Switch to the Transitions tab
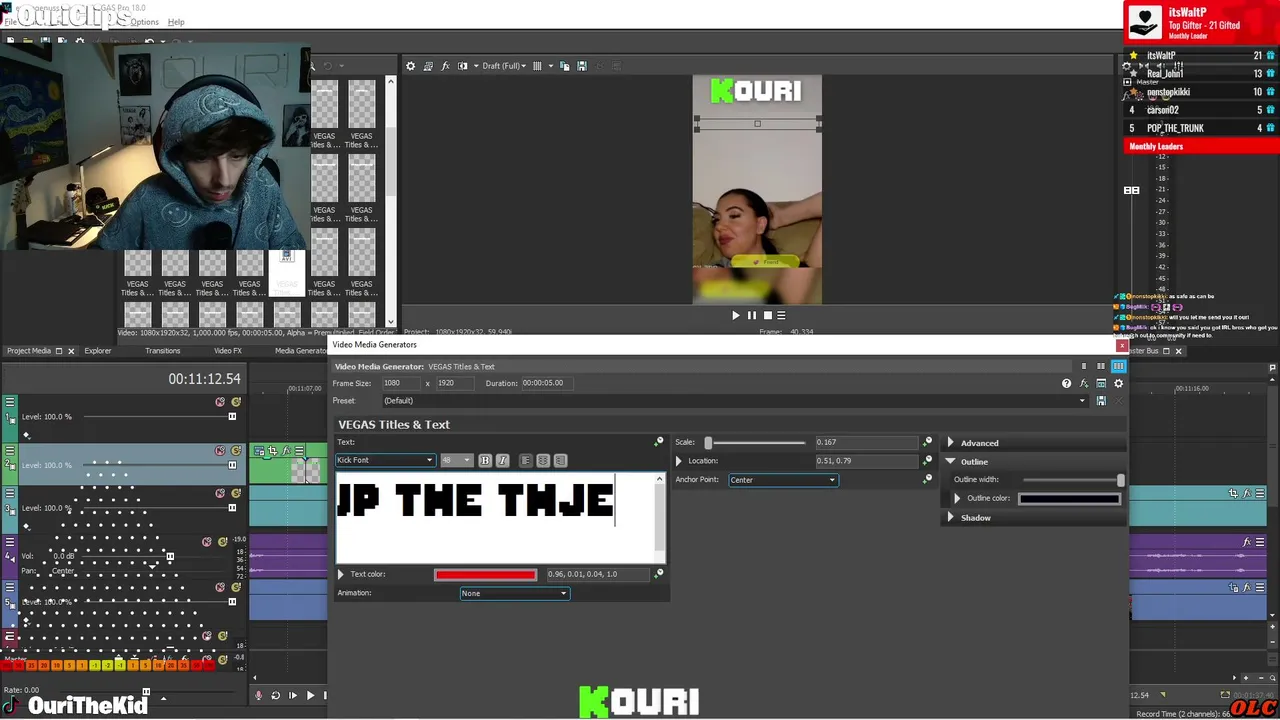The width and height of the screenshot is (1280, 720). point(163,351)
